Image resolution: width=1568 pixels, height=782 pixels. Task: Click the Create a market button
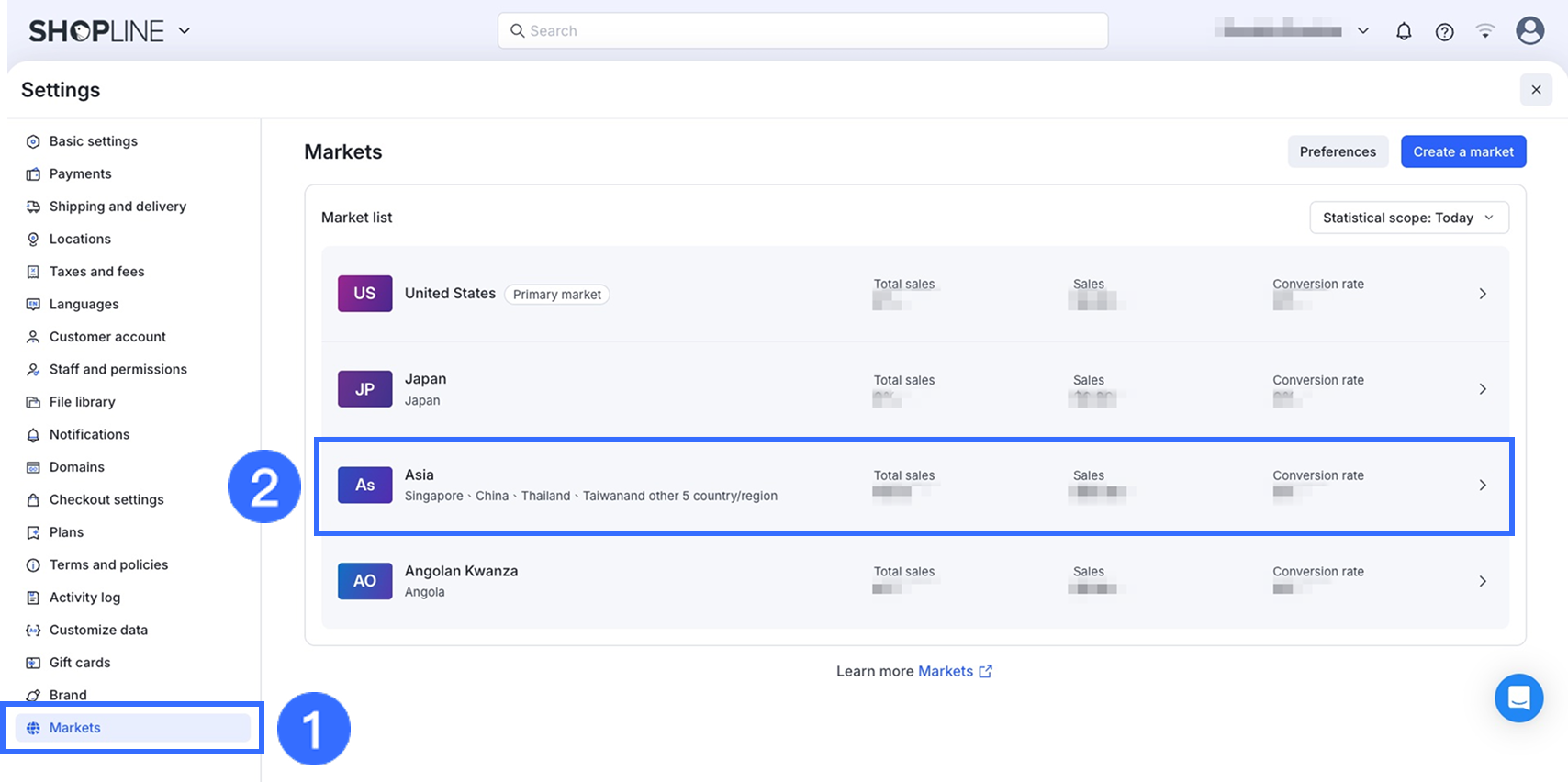(1462, 152)
